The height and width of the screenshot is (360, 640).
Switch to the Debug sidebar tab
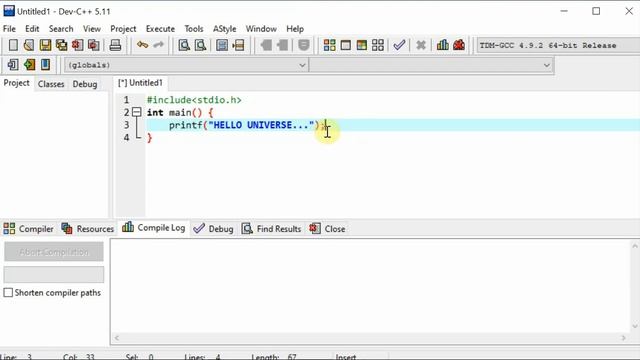pyautogui.click(x=85, y=84)
